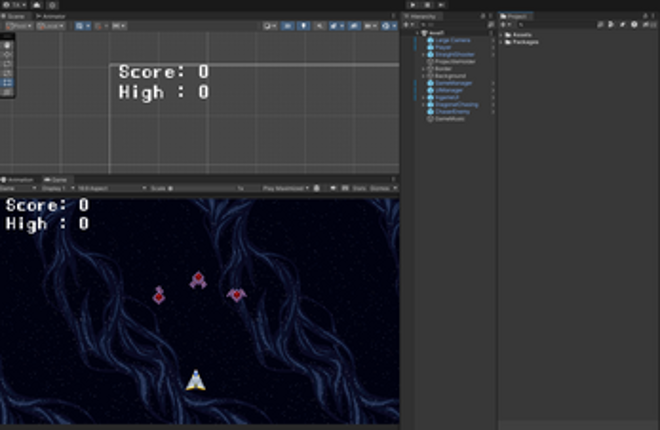Open the Local handle rotation dropdown
Viewport: 660px width, 430px height.
point(51,26)
